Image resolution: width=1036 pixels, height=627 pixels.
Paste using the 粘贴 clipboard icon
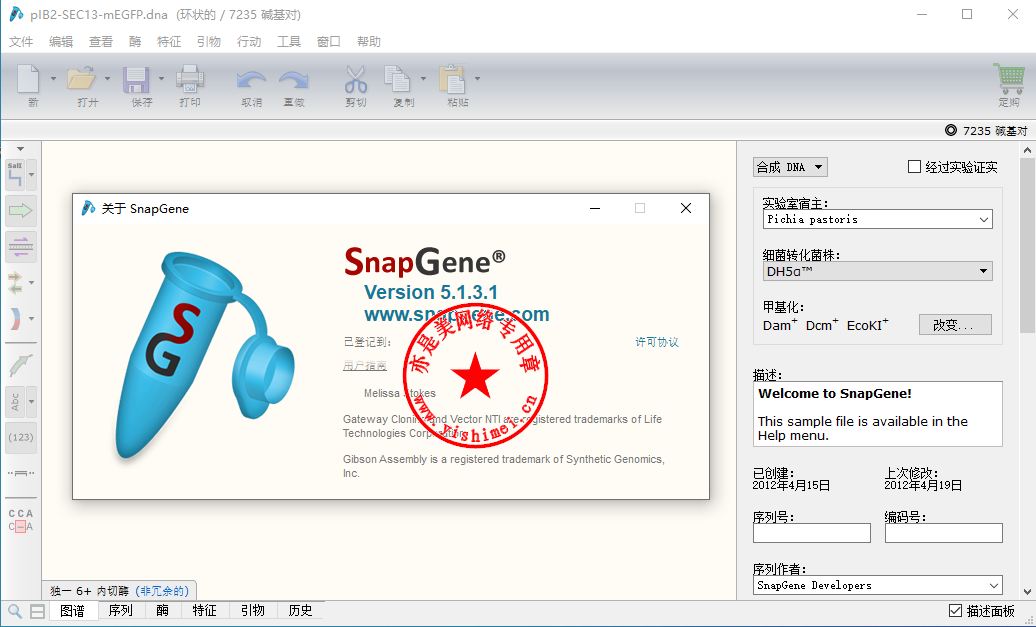click(x=452, y=79)
